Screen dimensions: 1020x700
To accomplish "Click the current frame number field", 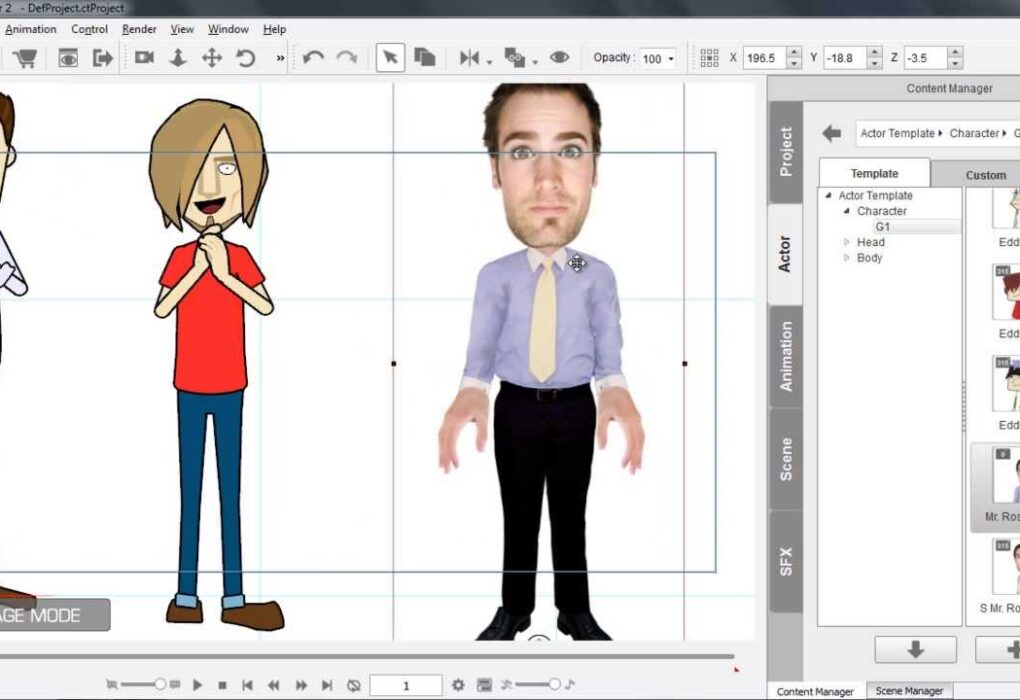I will click(x=406, y=685).
